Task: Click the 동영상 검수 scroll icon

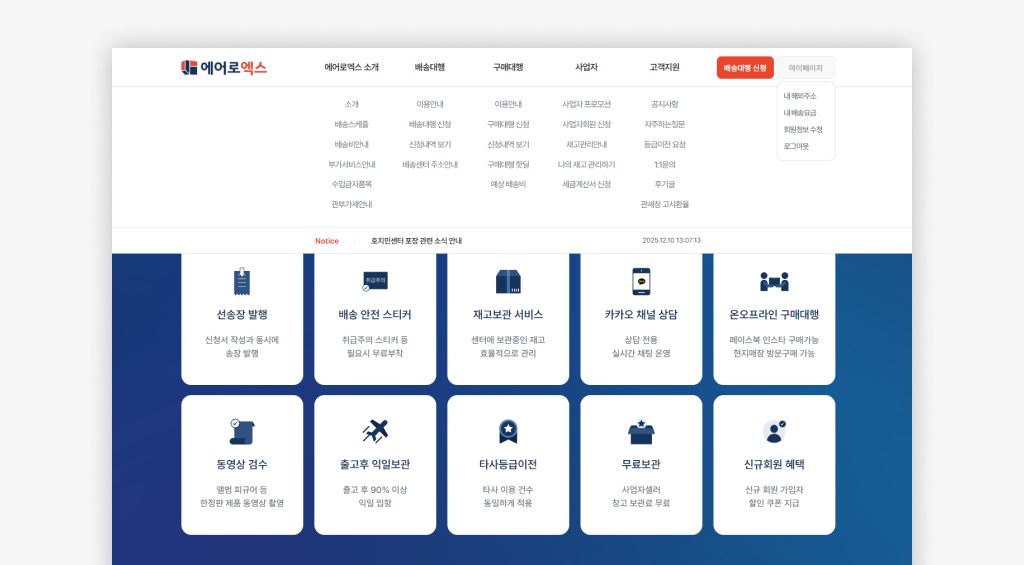Action: point(242,432)
